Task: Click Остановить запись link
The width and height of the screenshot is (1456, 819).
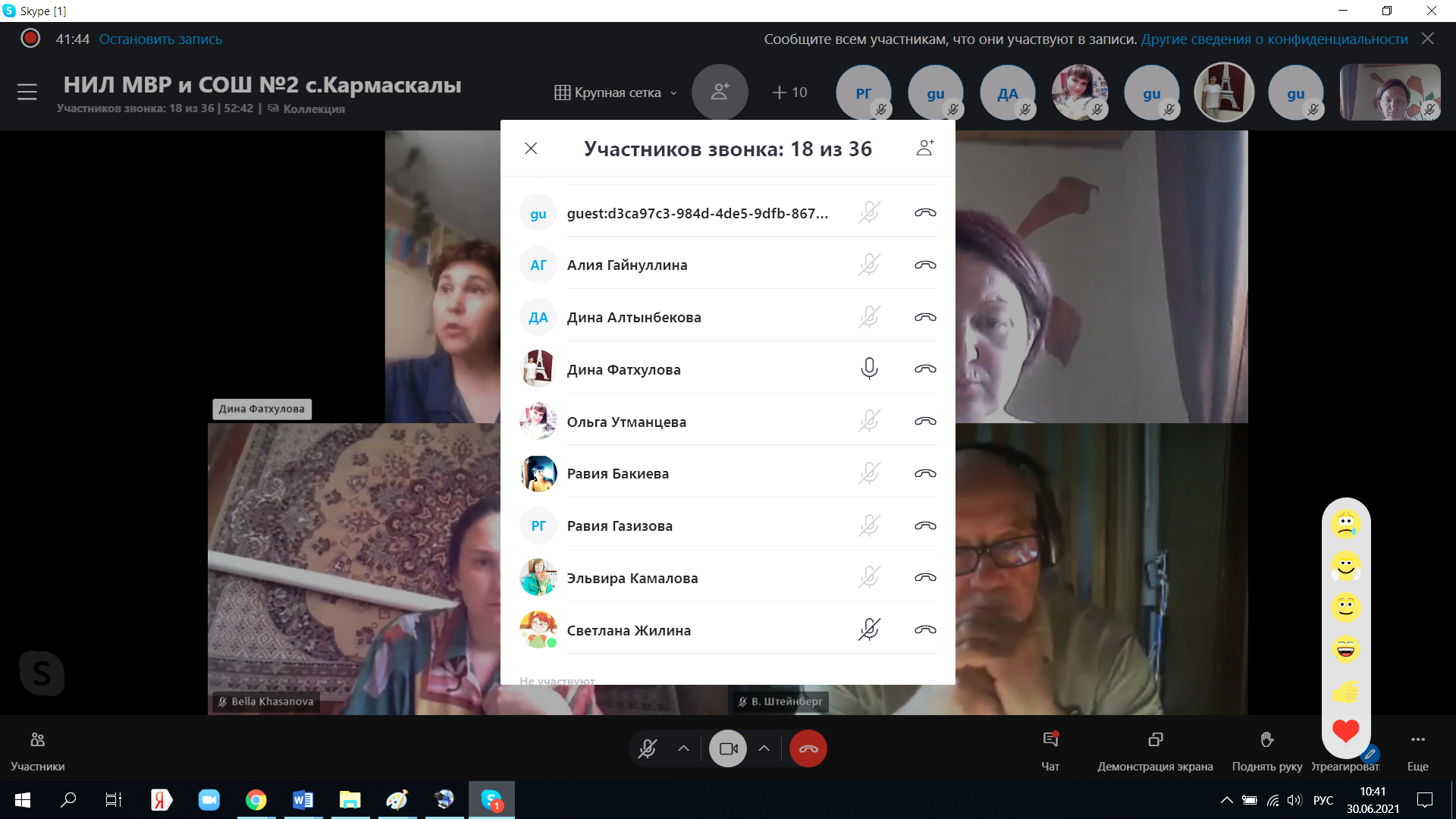Action: tap(160, 39)
